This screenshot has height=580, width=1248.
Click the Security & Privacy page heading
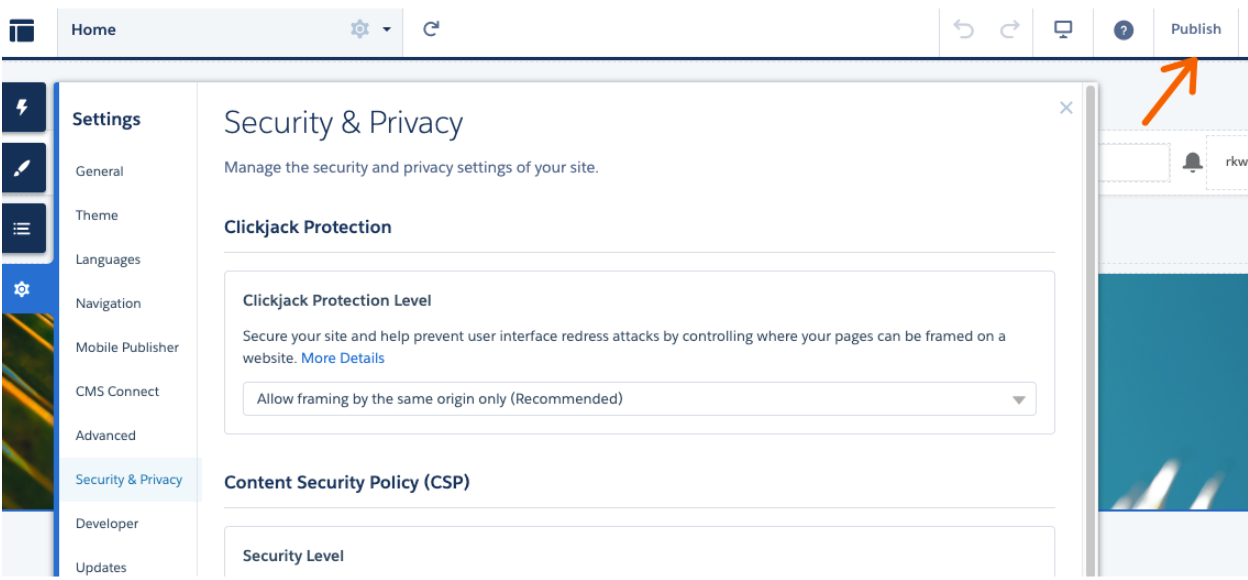point(343,123)
